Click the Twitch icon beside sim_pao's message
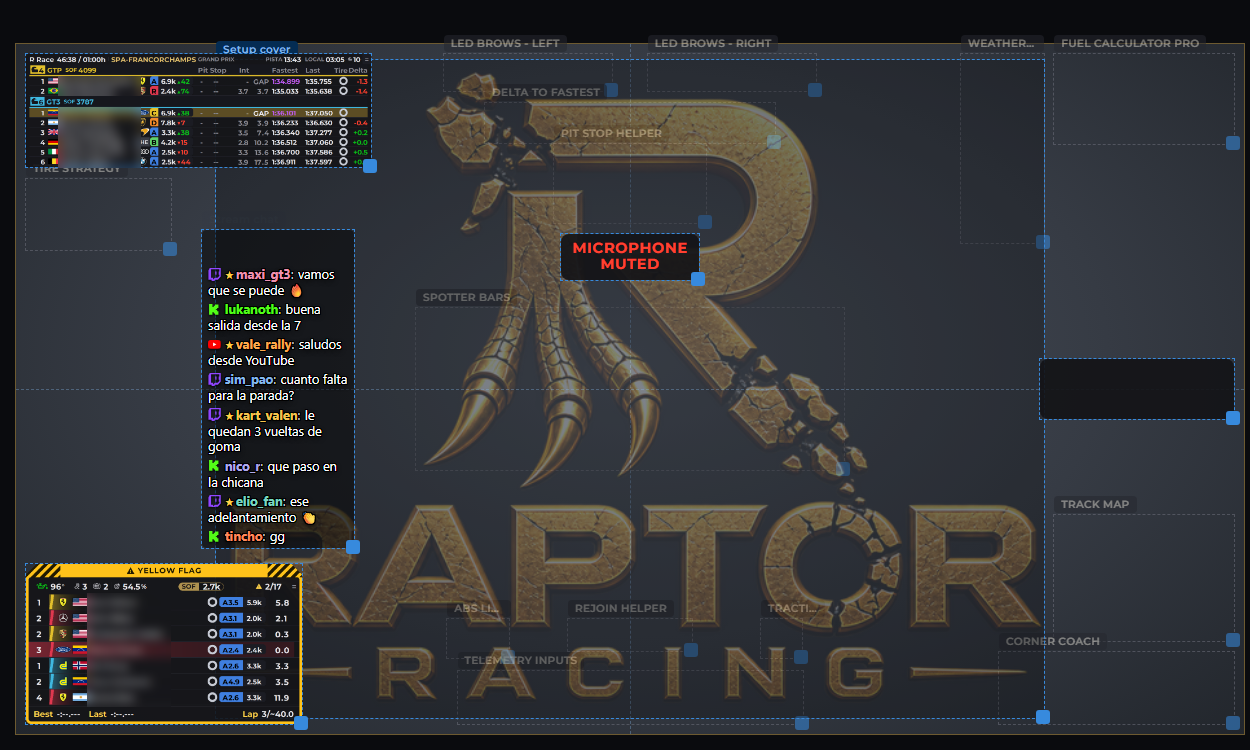 point(214,379)
